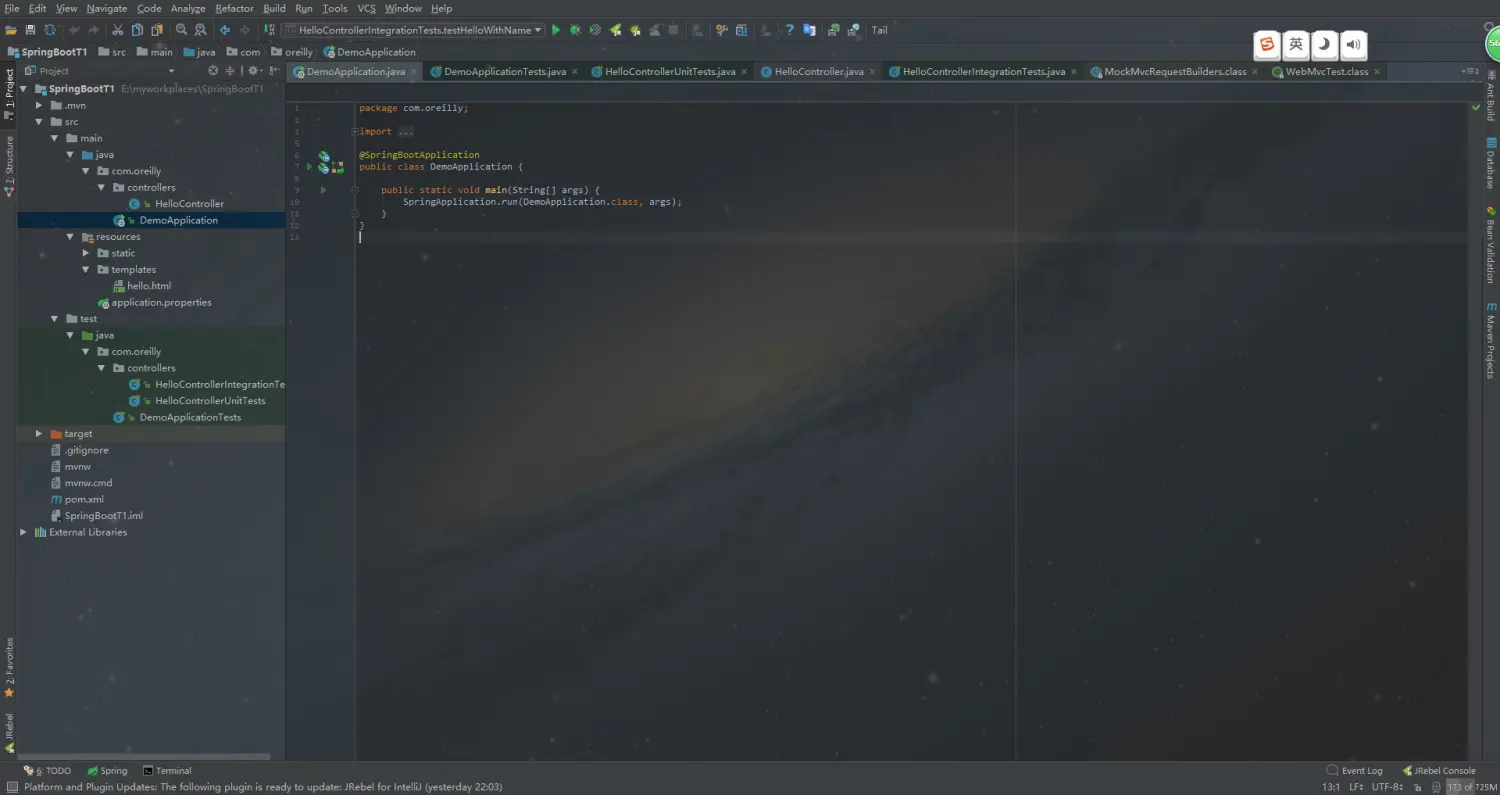This screenshot has height=795, width=1500.
Task: Click the UTF-8 encoding in status bar
Action: (1387, 787)
